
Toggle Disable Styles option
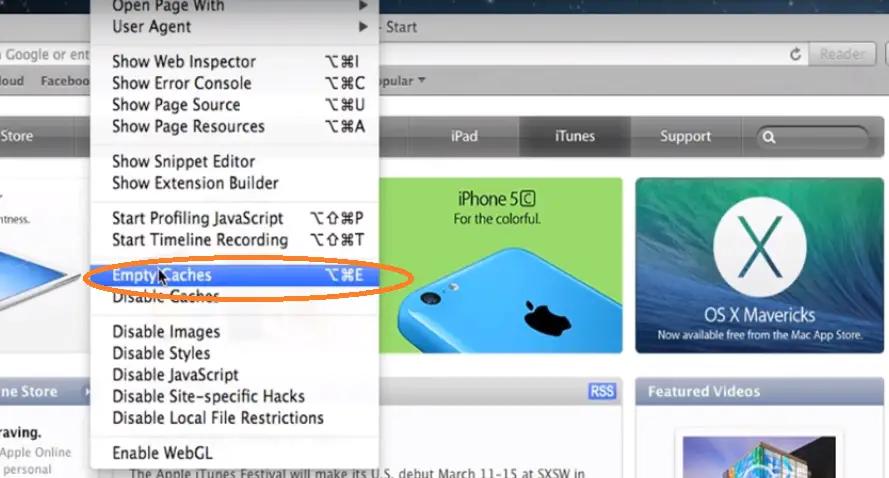pos(235,353)
